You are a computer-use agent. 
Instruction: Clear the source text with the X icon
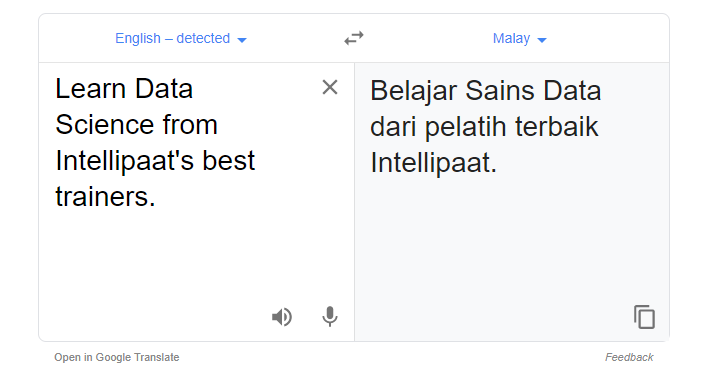point(330,87)
